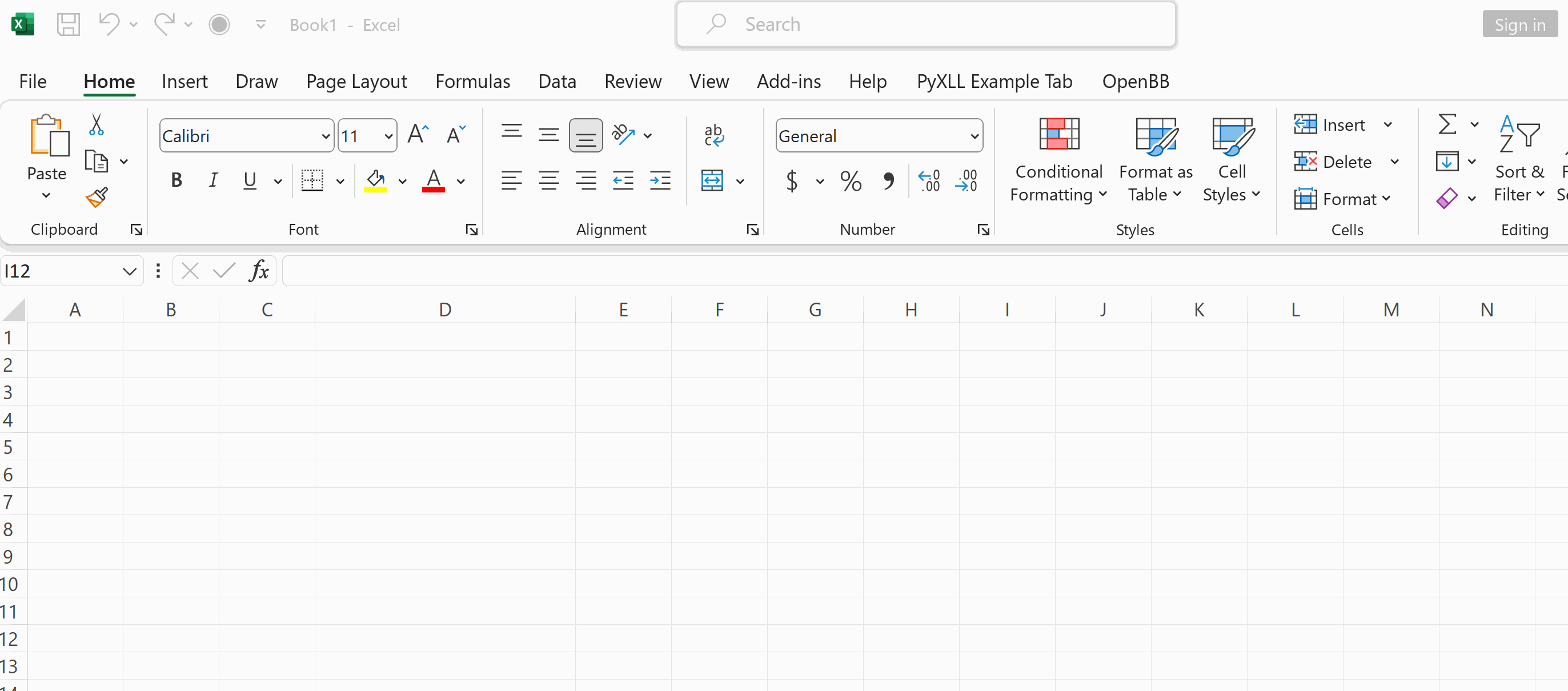This screenshot has width=1568, height=691.
Task: Open the font size 11 dropdown
Action: click(x=388, y=136)
